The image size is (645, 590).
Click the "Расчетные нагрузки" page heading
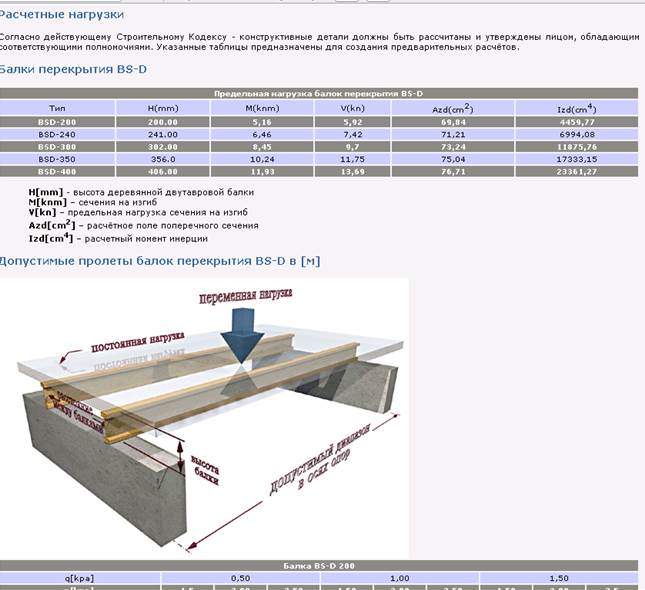click(x=62, y=15)
